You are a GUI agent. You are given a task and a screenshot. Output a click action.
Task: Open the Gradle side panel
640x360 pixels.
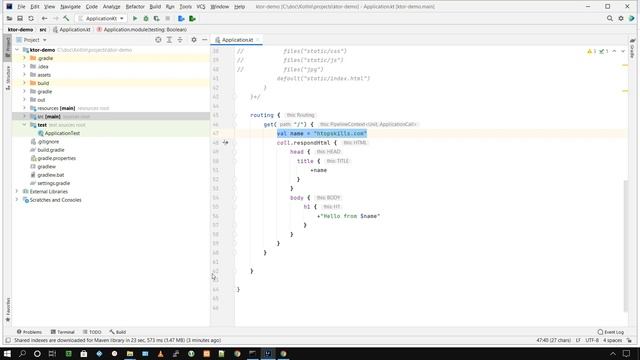coord(632,49)
